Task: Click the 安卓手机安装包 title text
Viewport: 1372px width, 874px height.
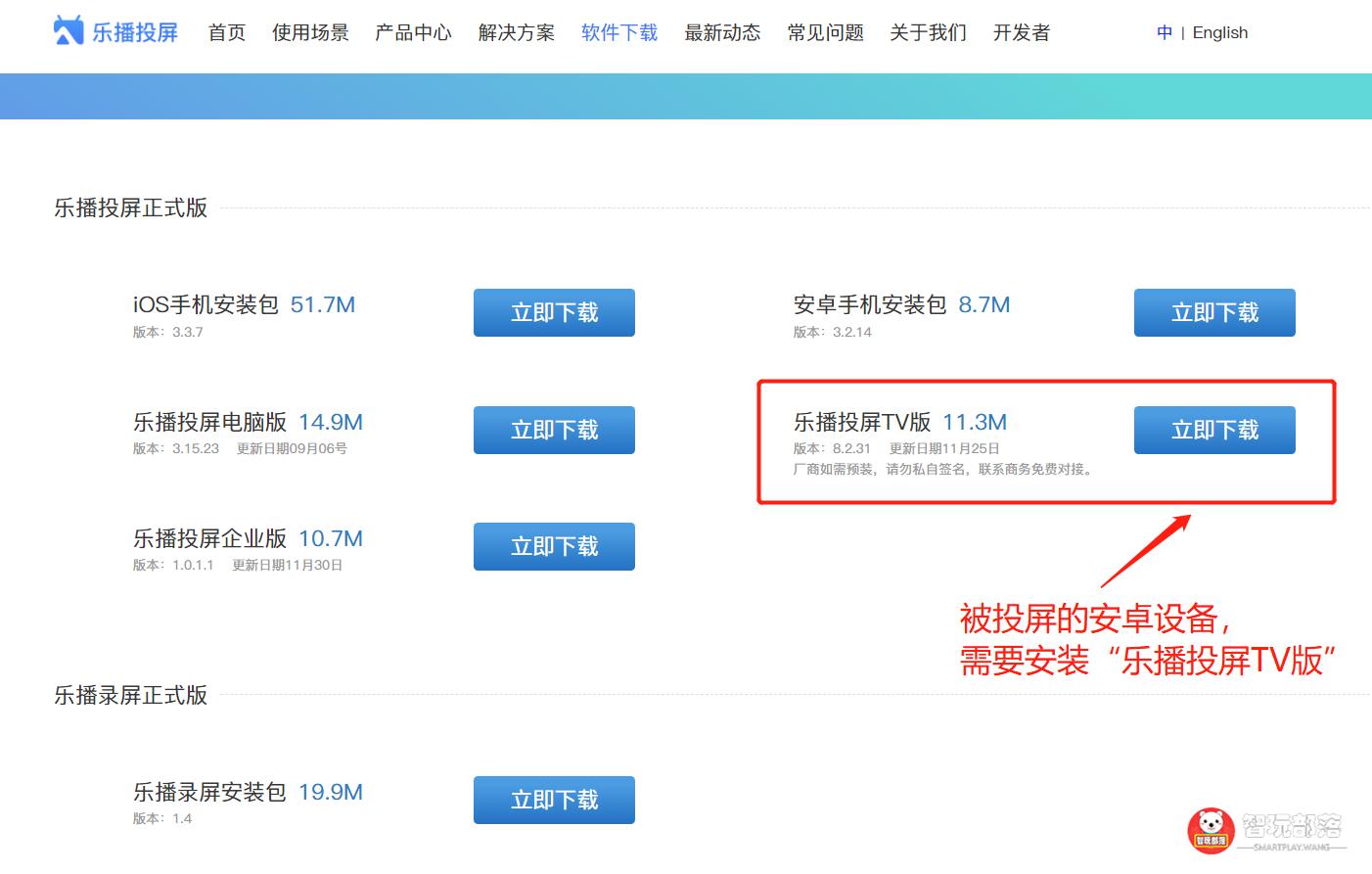Action: pyautogui.click(x=870, y=304)
